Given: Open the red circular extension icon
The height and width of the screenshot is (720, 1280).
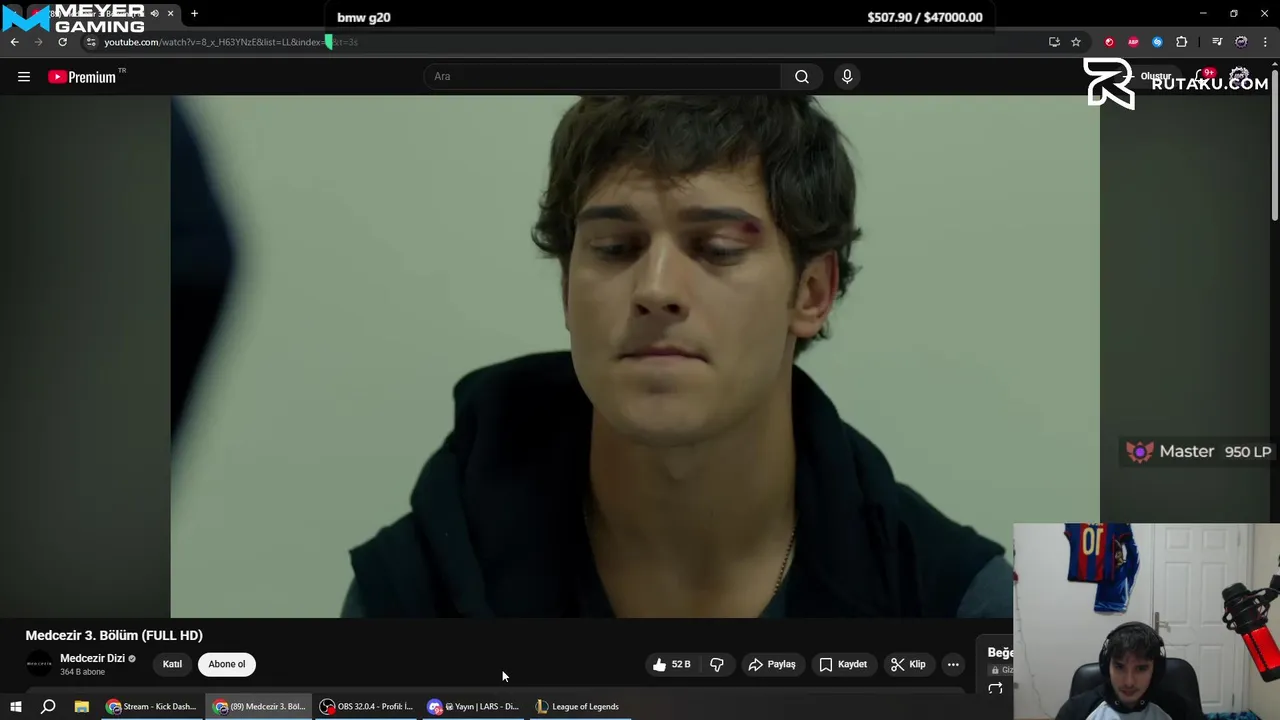Looking at the screenshot, I should coord(1109,42).
